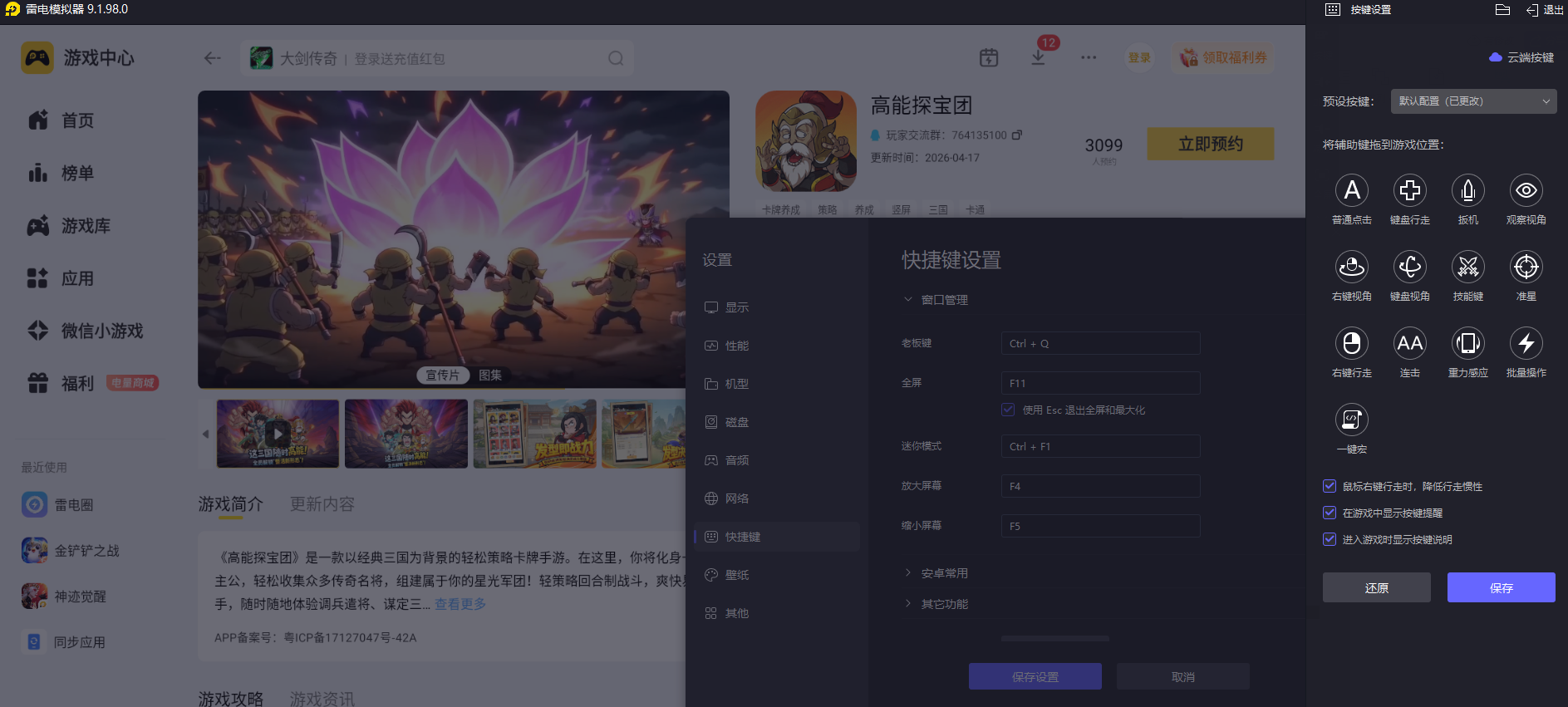
Task: Click 取消 in the settings dialog
Action: pyautogui.click(x=1183, y=676)
